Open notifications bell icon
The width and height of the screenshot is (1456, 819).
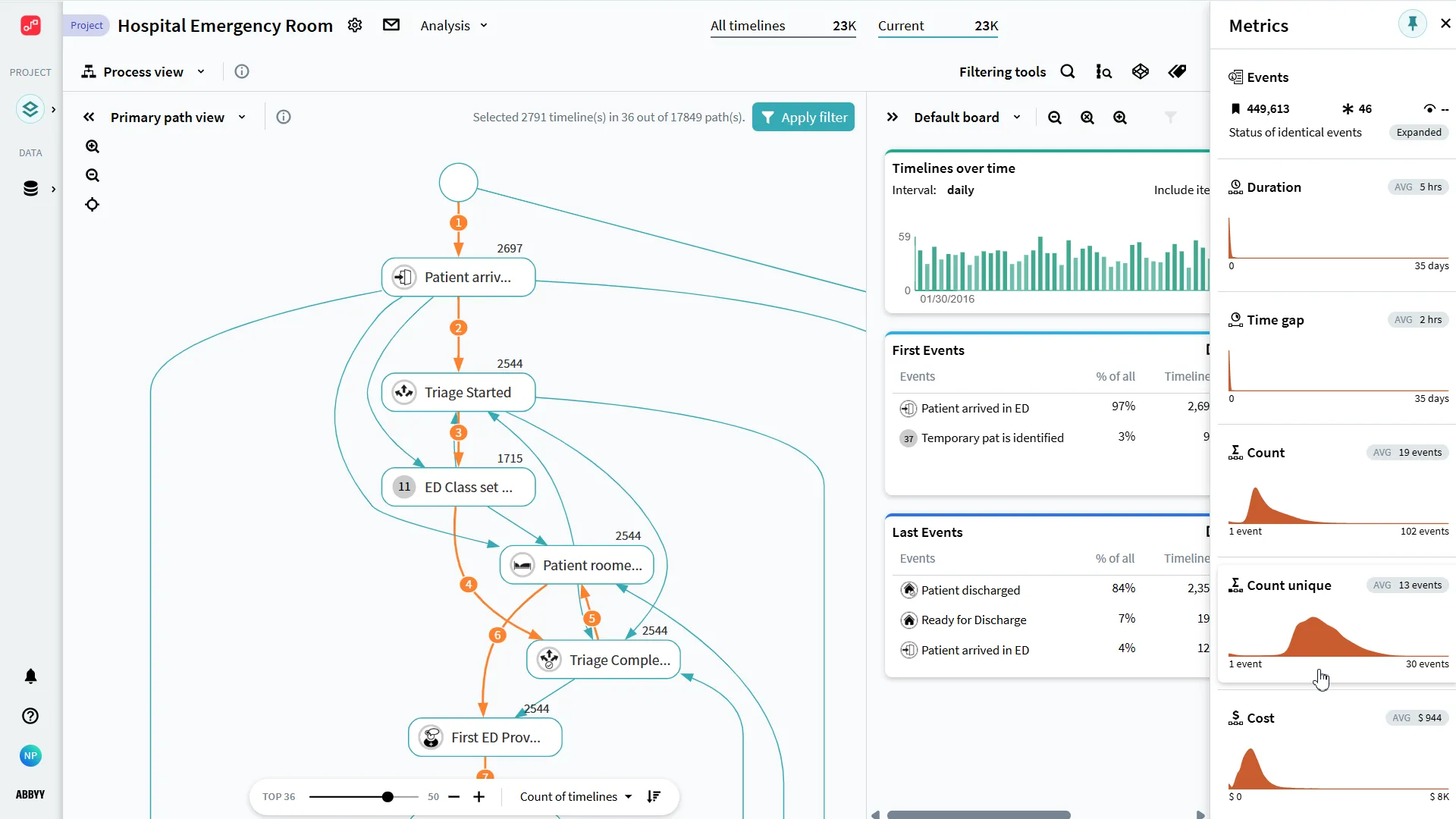pyautogui.click(x=30, y=676)
